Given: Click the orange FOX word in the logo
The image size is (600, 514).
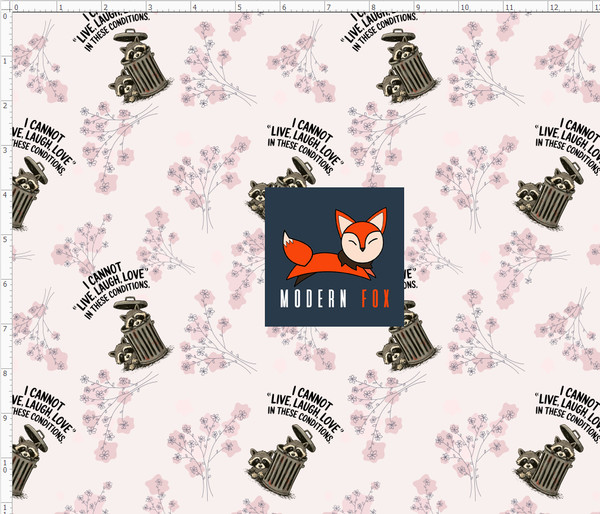Looking at the screenshot, I should point(371,299).
